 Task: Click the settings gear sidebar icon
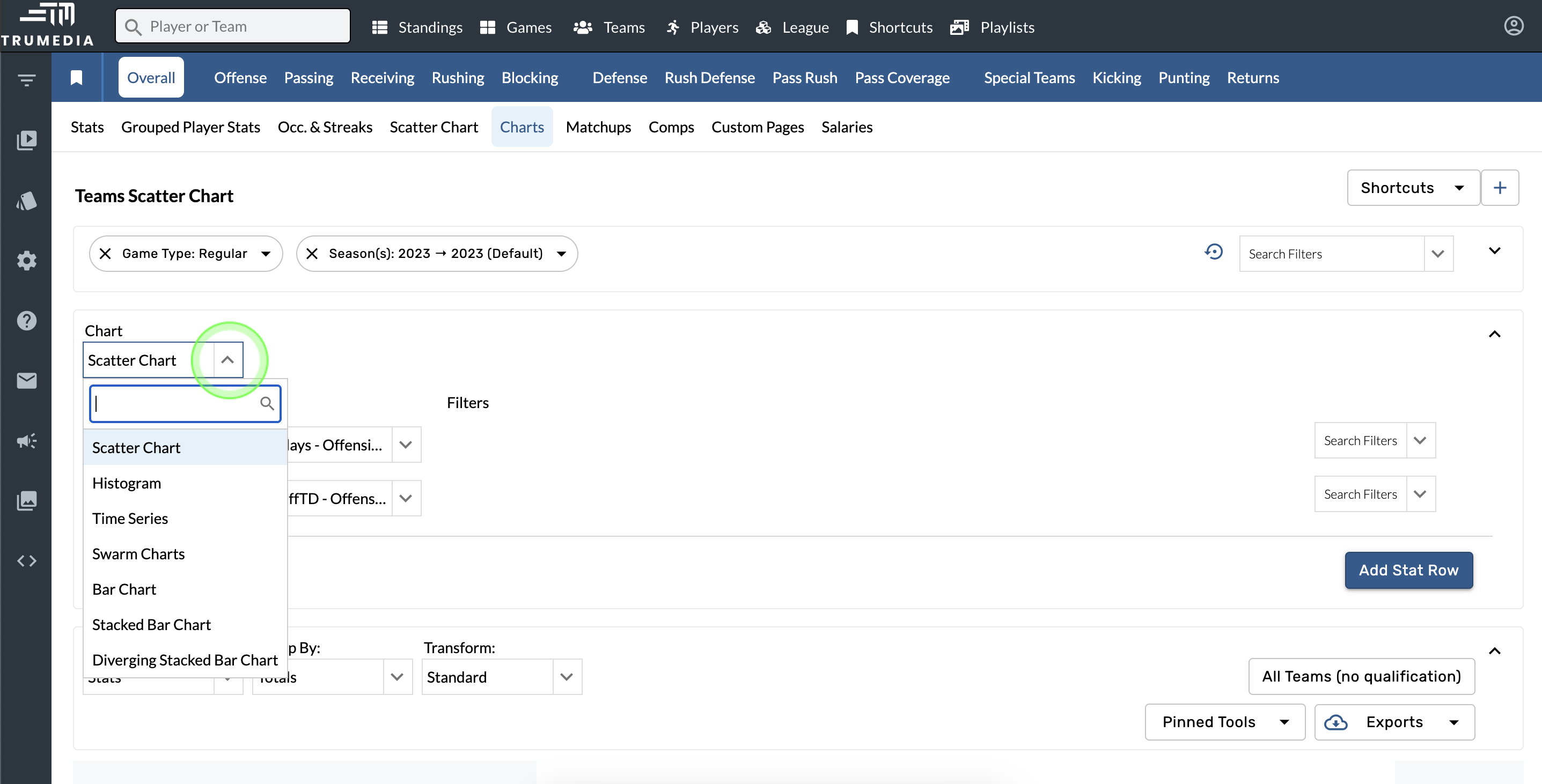coord(26,260)
